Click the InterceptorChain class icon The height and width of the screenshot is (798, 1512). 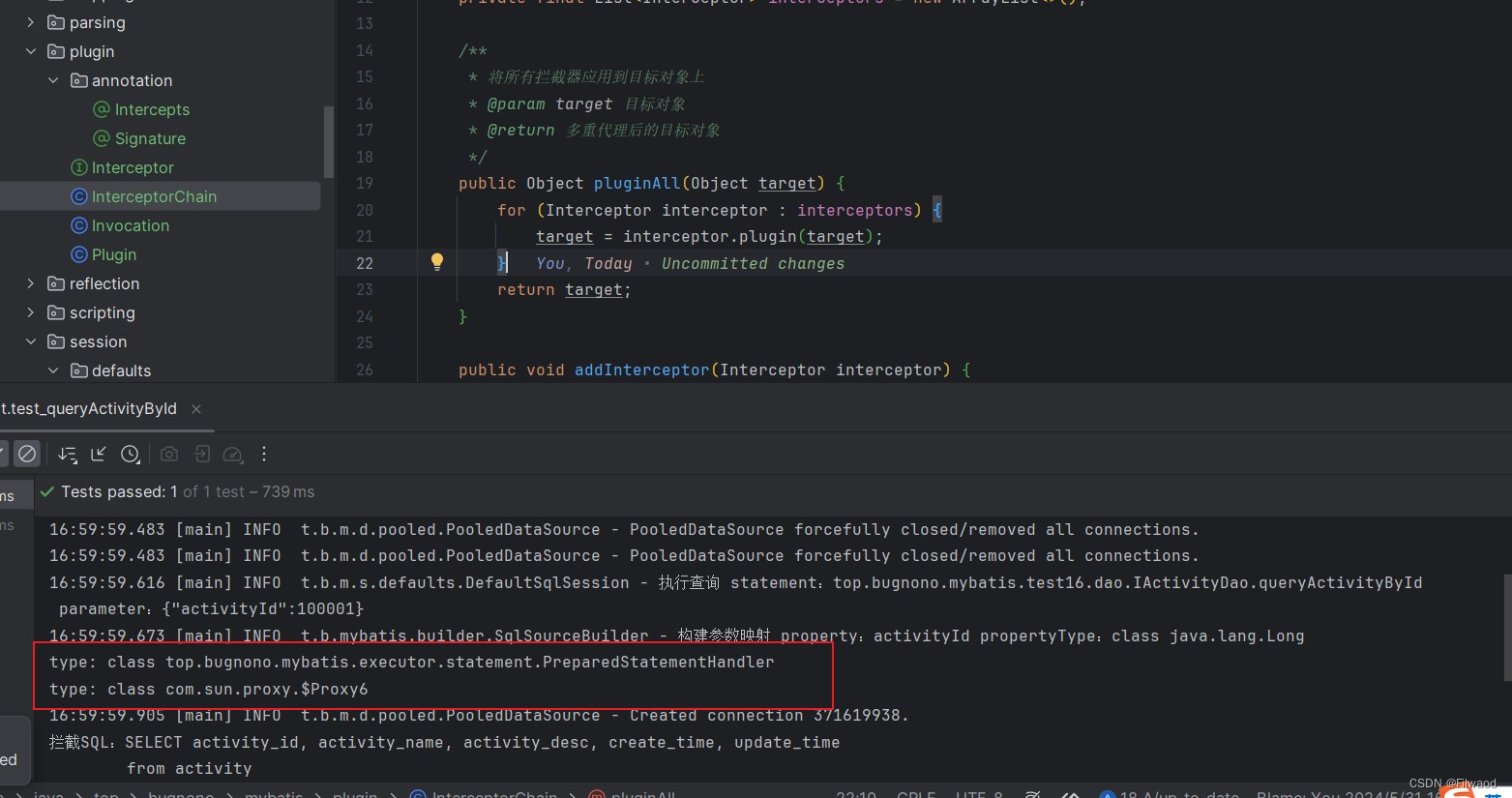click(79, 196)
